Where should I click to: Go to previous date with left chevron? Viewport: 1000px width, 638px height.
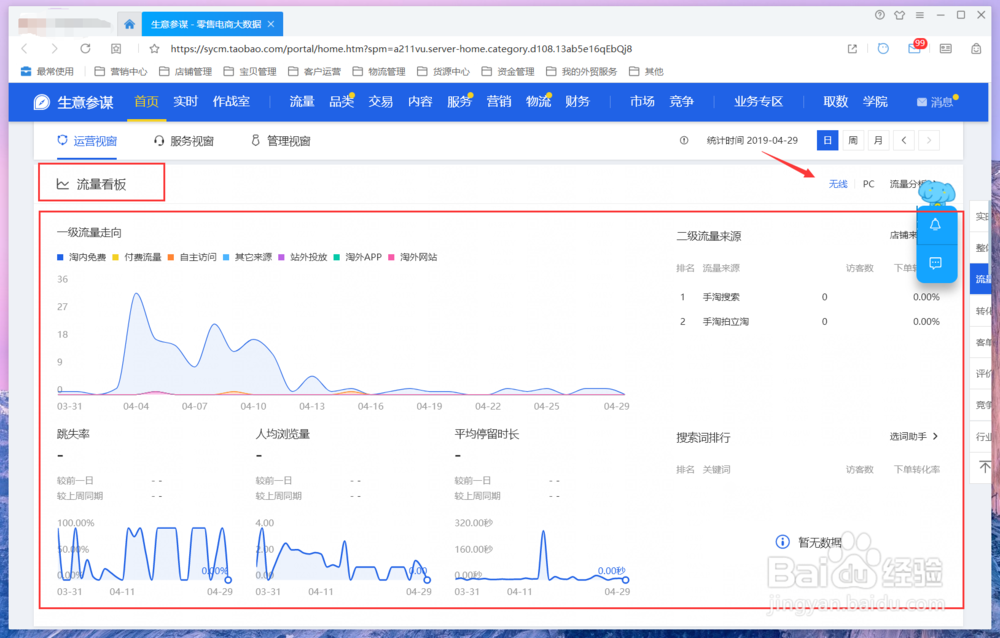[904, 140]
